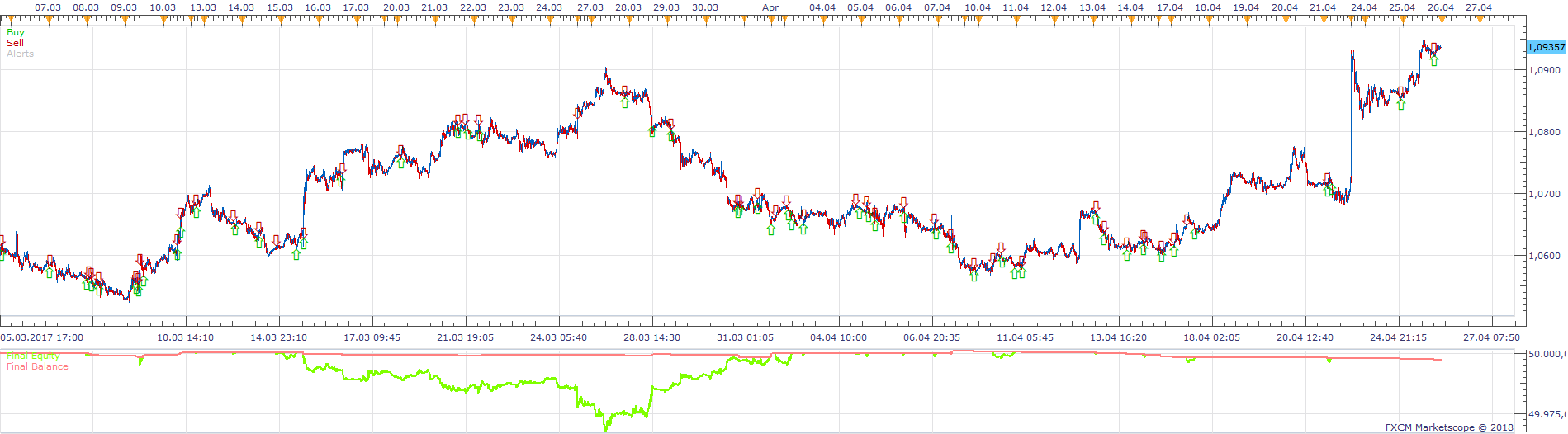
Task: Click the 30.03 day label
Action: pos(704,7)
